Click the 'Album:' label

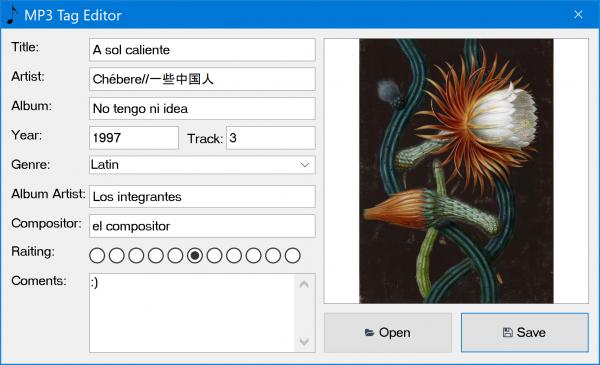coord(31,106)
